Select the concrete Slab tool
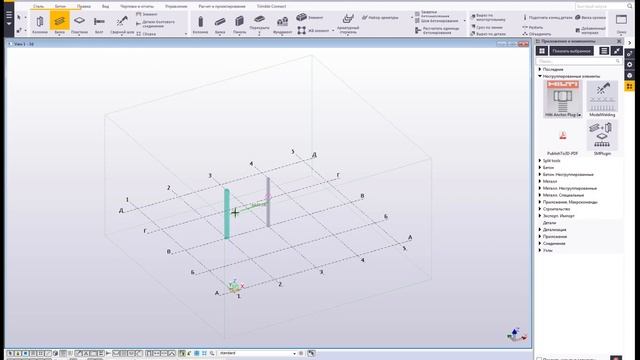The image size is (640, 360). 259,23
